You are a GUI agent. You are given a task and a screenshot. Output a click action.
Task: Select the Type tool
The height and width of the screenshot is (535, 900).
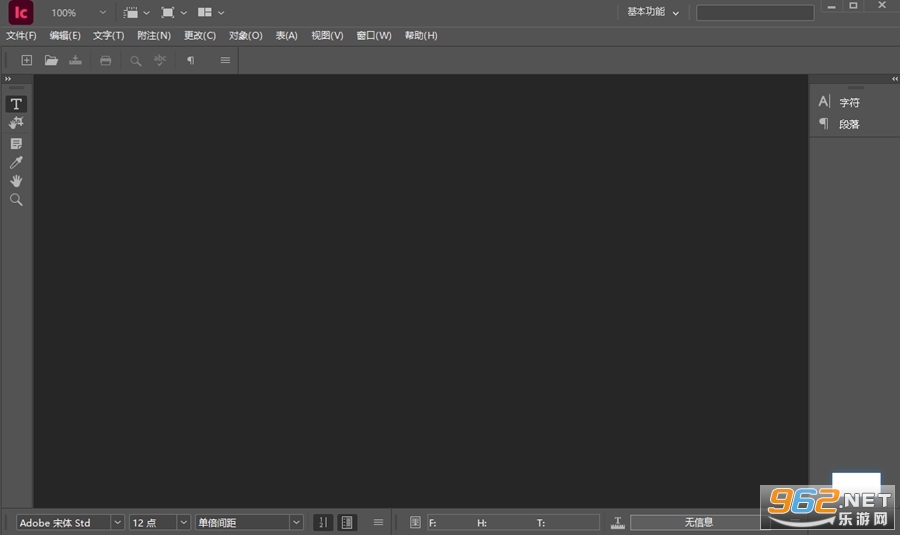click(16, 104)
